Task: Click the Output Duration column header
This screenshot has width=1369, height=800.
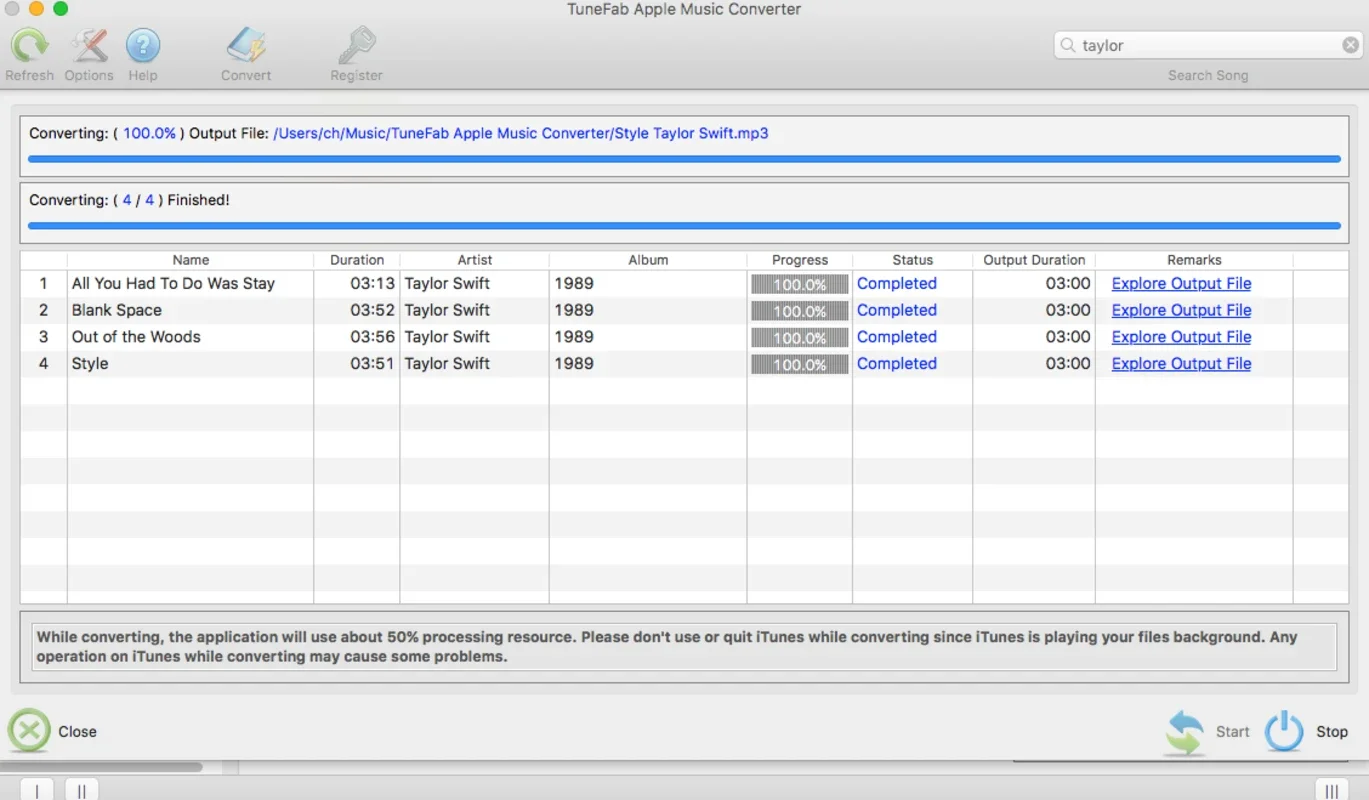Action: [x=1034, y=260]
